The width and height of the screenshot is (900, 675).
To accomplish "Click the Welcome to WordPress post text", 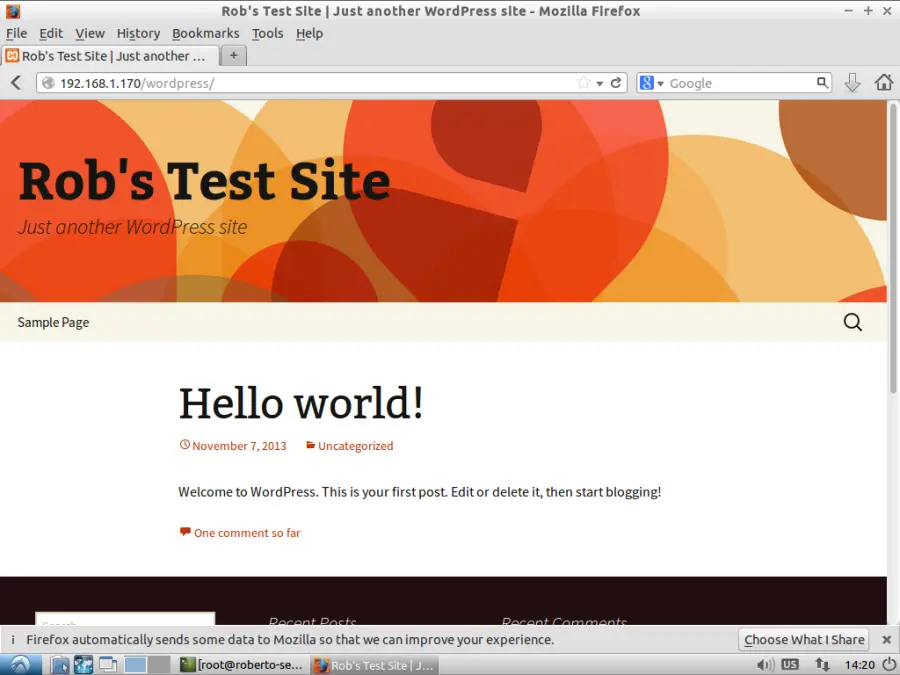I will [x=420, y=492].
